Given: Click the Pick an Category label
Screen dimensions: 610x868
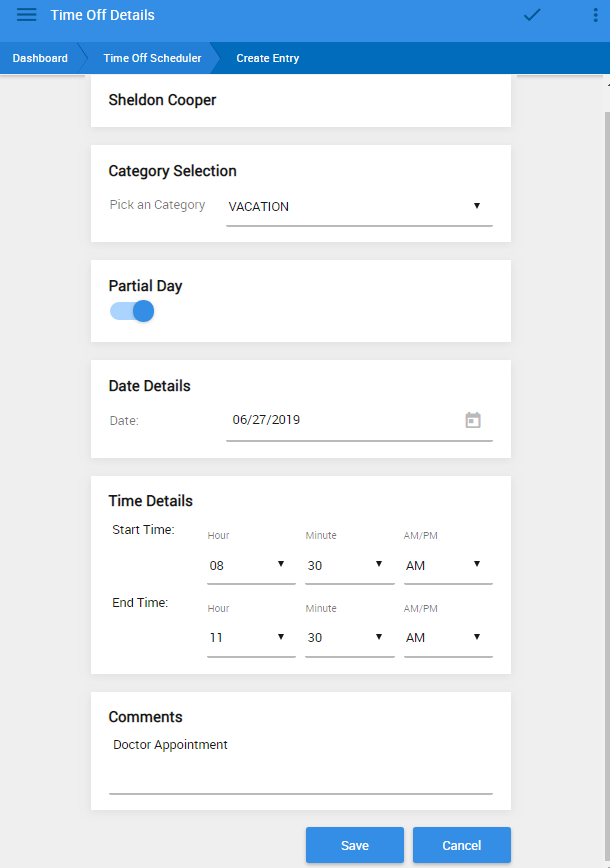Looking at the screenshot, I should click(157, 205).
